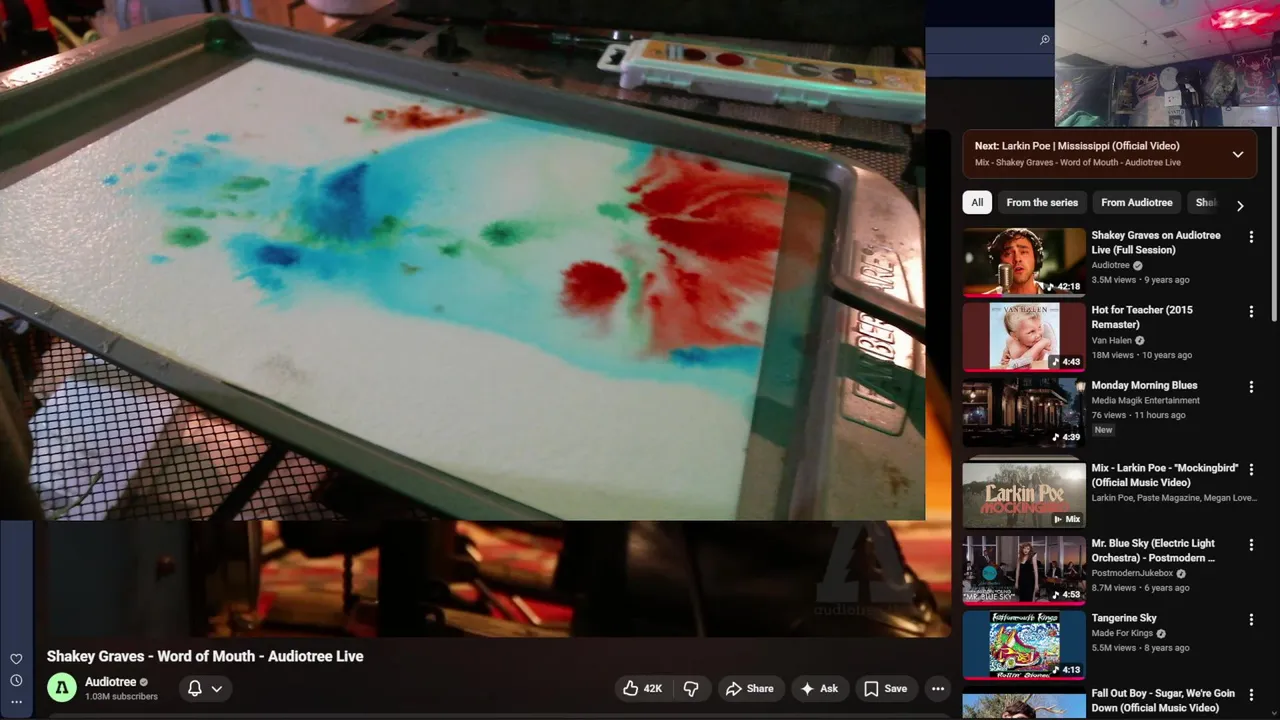The width and height of the screenshot is (1280, 720).
Task: Open options menu for Shakey Graves Full Session
Action: click(1251, 237)
